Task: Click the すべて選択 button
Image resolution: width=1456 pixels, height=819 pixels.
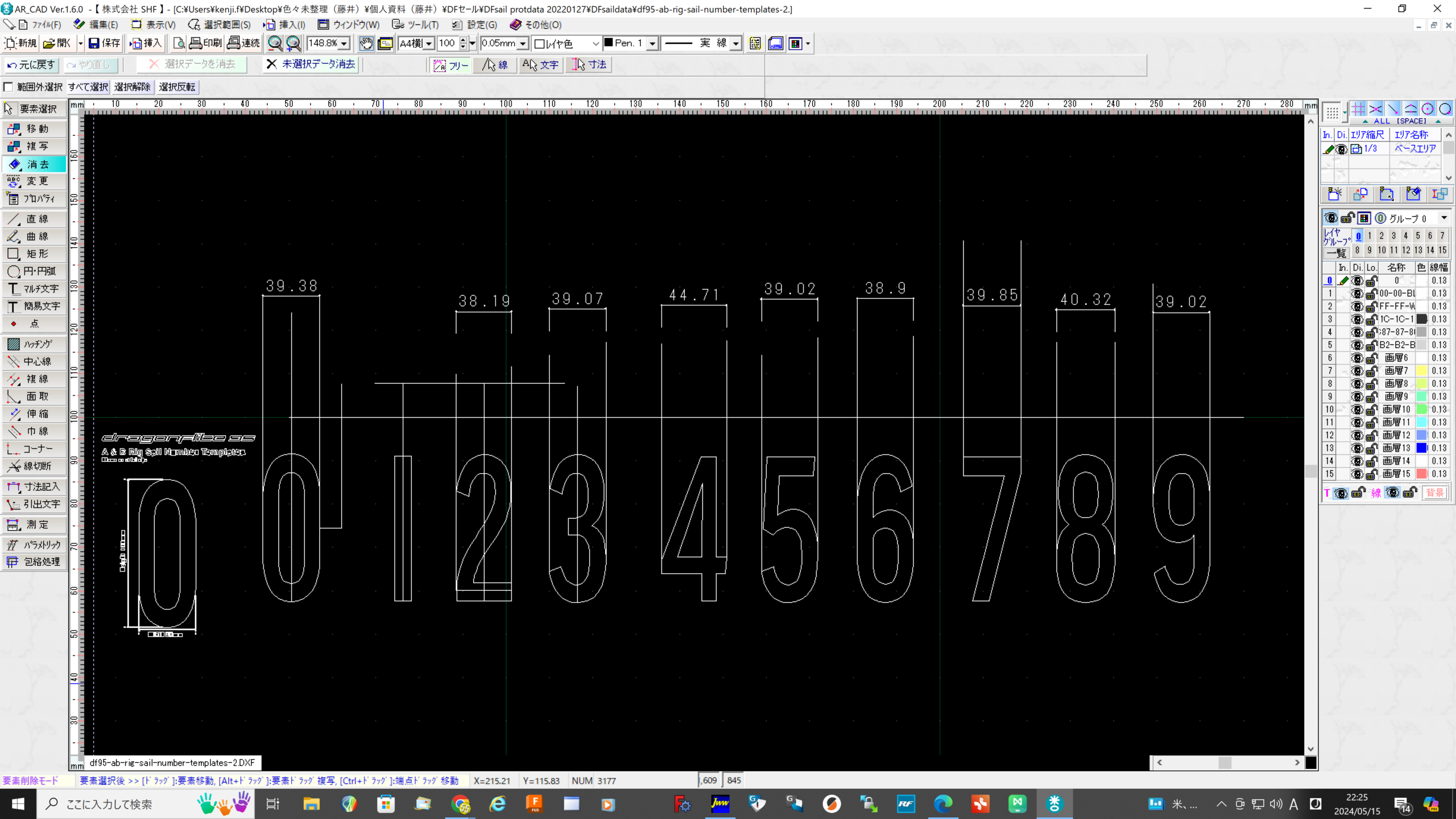Action: pyautogui.click(x=88, y=87)
